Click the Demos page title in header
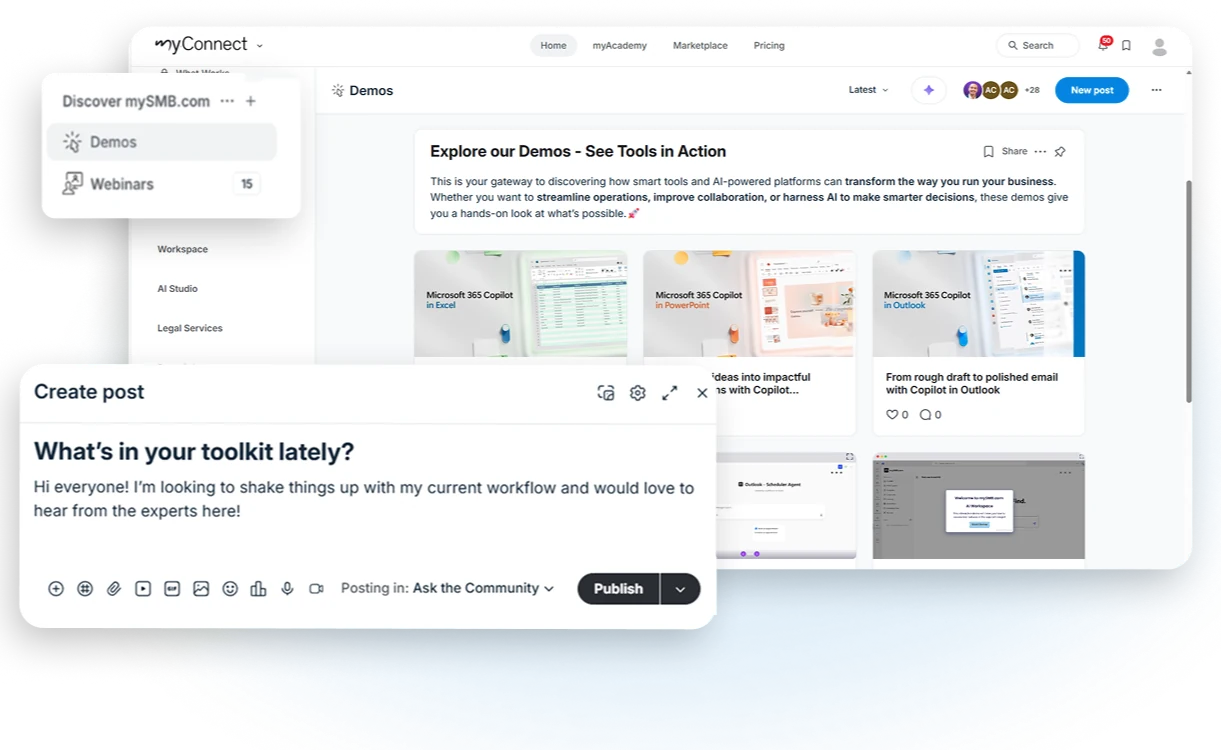1221x750 pixels. 371,90
